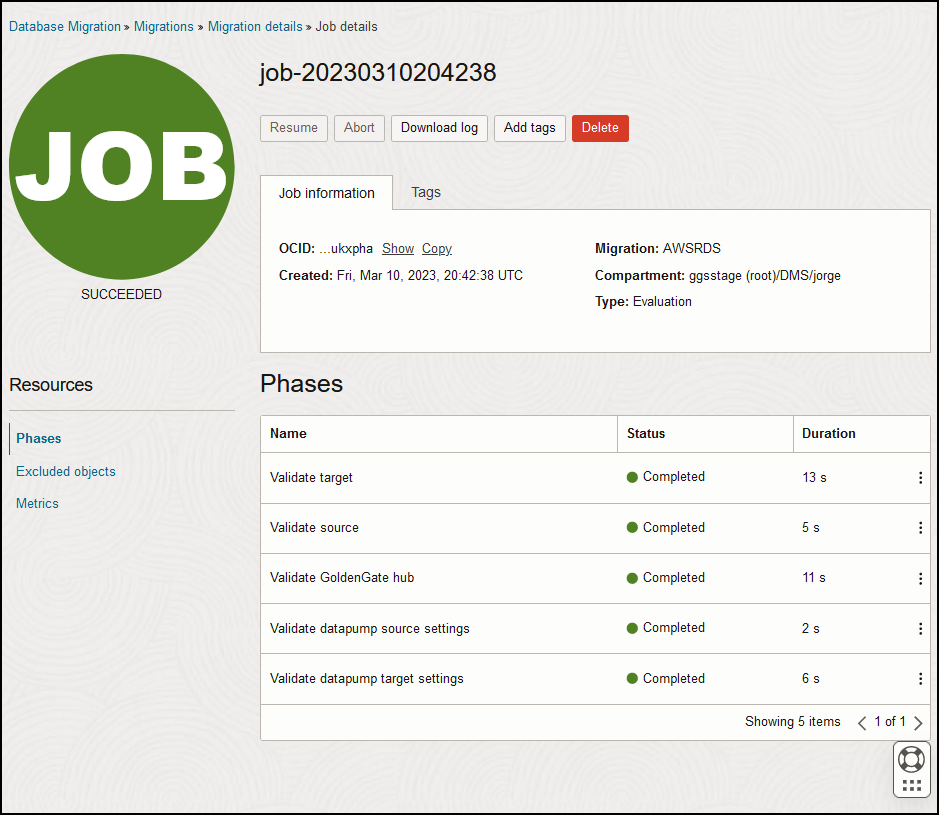Open actions menu for Validate target phase

pyautogui.click(x=920, y=478)
